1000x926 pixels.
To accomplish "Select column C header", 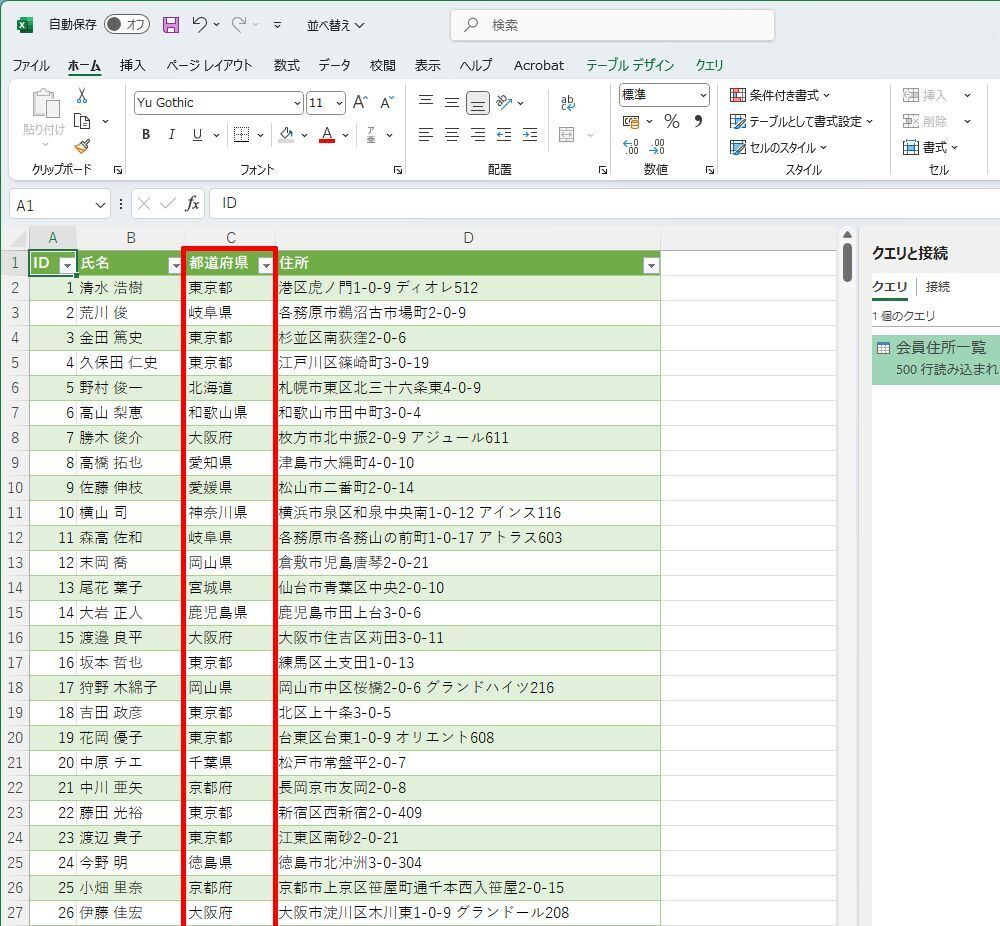I will (231, 238).
